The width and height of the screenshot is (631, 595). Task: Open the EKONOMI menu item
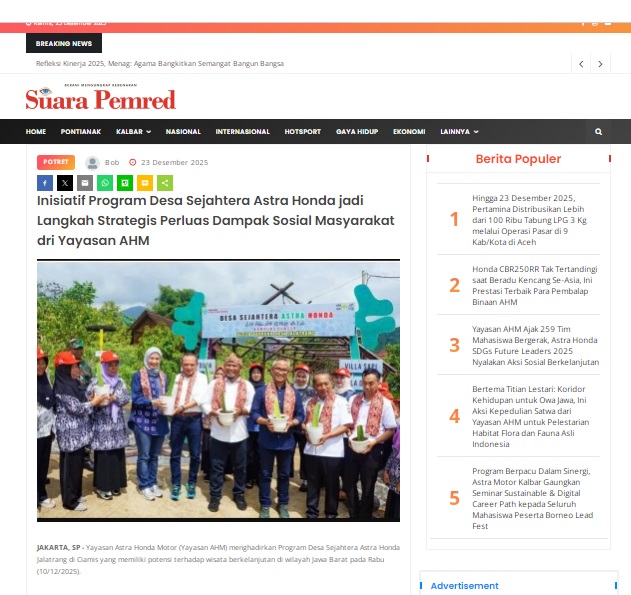tap(409, 132)
